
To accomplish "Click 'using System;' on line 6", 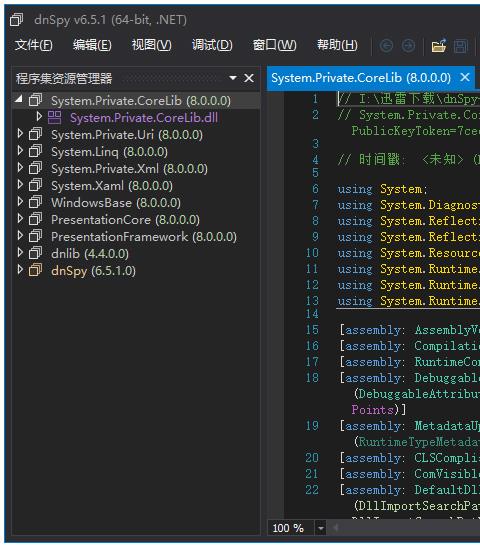I will (x=382, y=189).
